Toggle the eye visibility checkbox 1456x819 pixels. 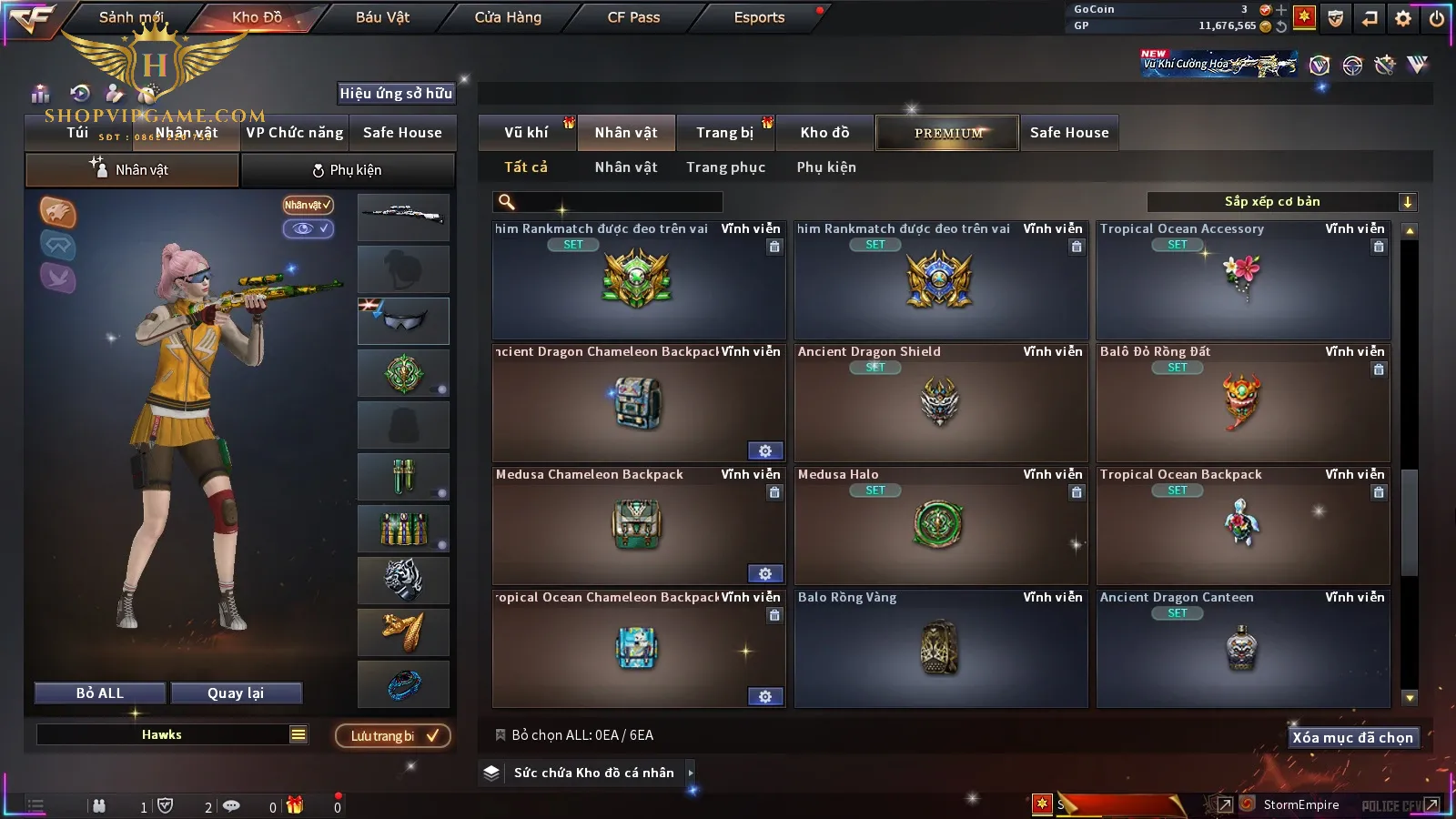click(308, 228)
